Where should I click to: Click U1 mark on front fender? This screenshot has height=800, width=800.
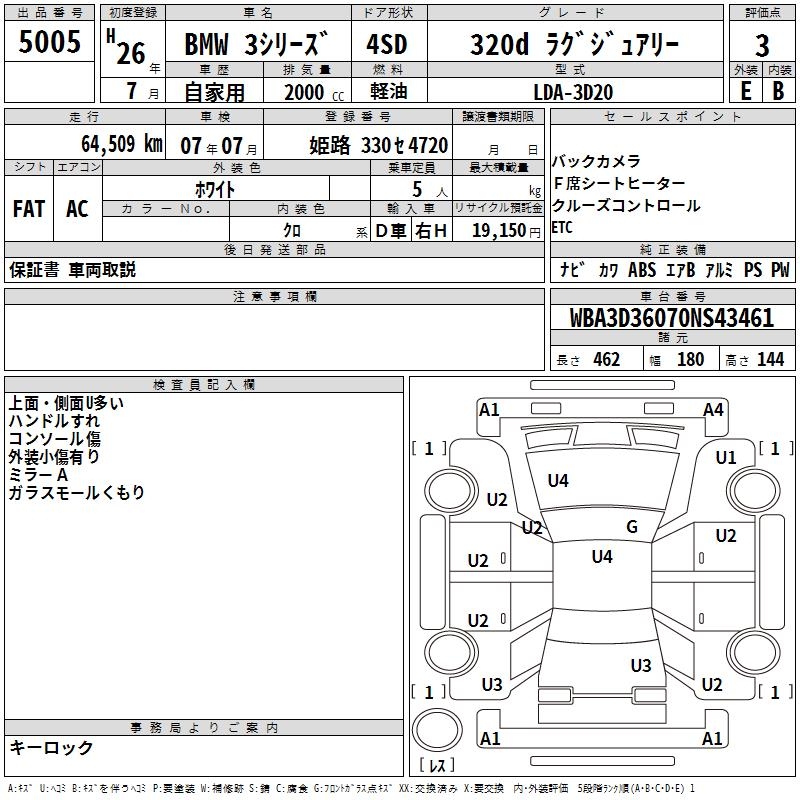click(726, 458)
